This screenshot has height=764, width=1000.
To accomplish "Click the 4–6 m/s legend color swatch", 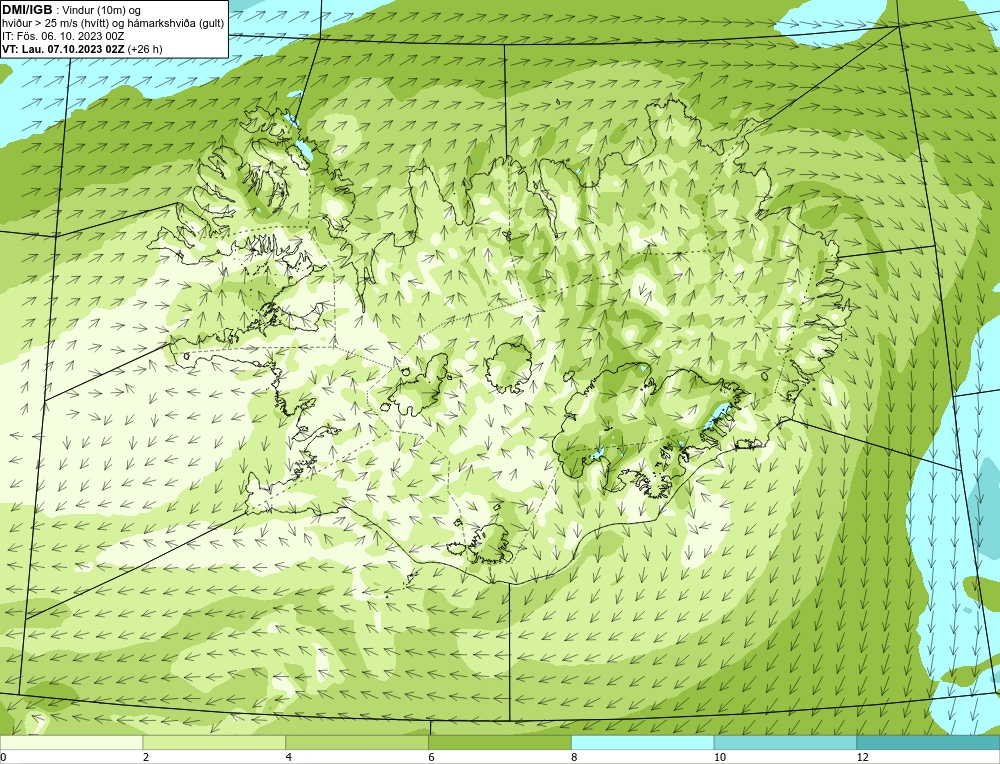I will (x=357, y=743).
